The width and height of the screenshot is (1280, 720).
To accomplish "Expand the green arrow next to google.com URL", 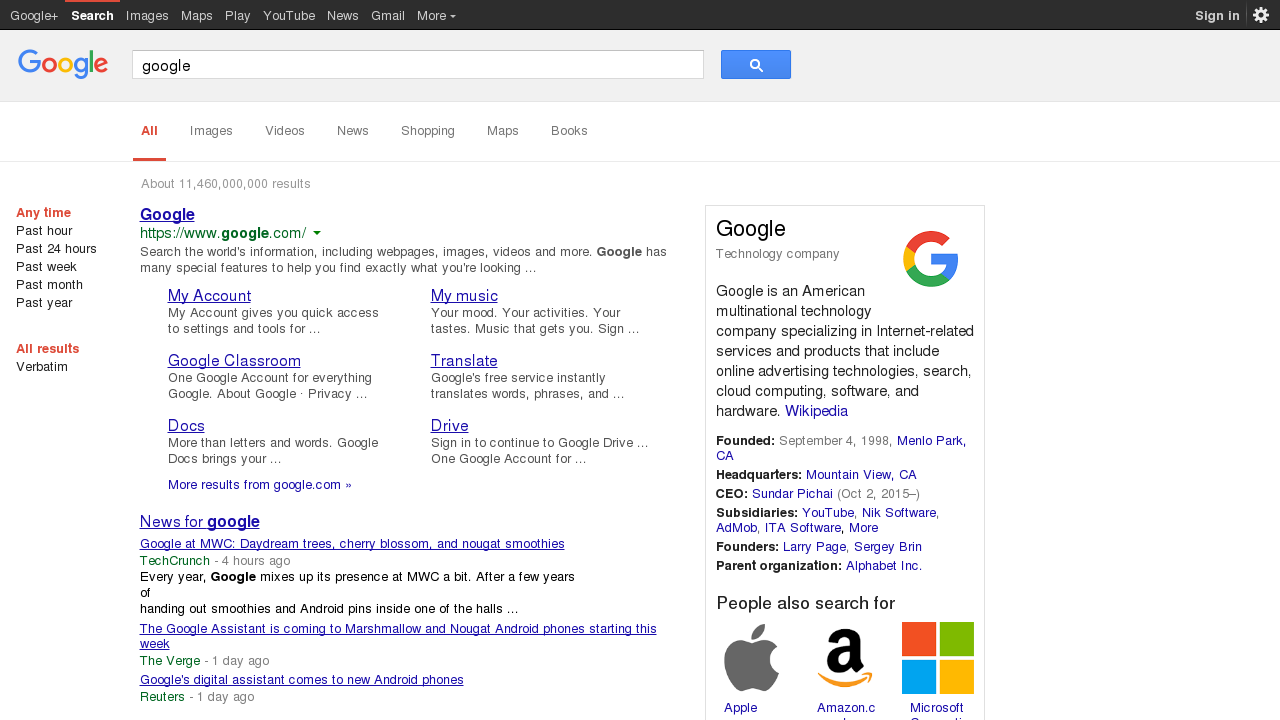I will 317,233.
